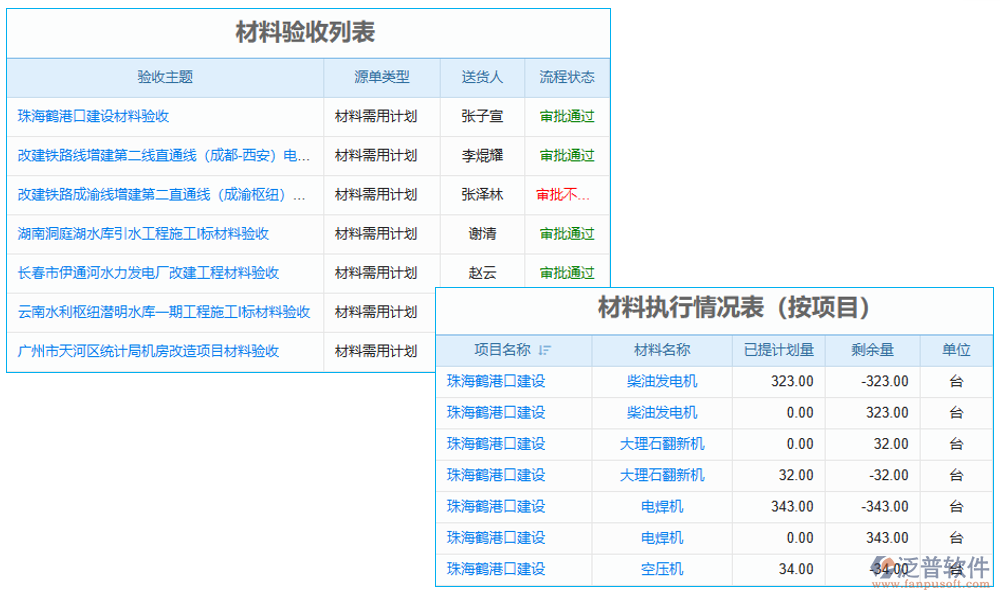Click the 源单类型 column header
Image resolution: width=1000 pixels, height=600 pixels.
380,77
